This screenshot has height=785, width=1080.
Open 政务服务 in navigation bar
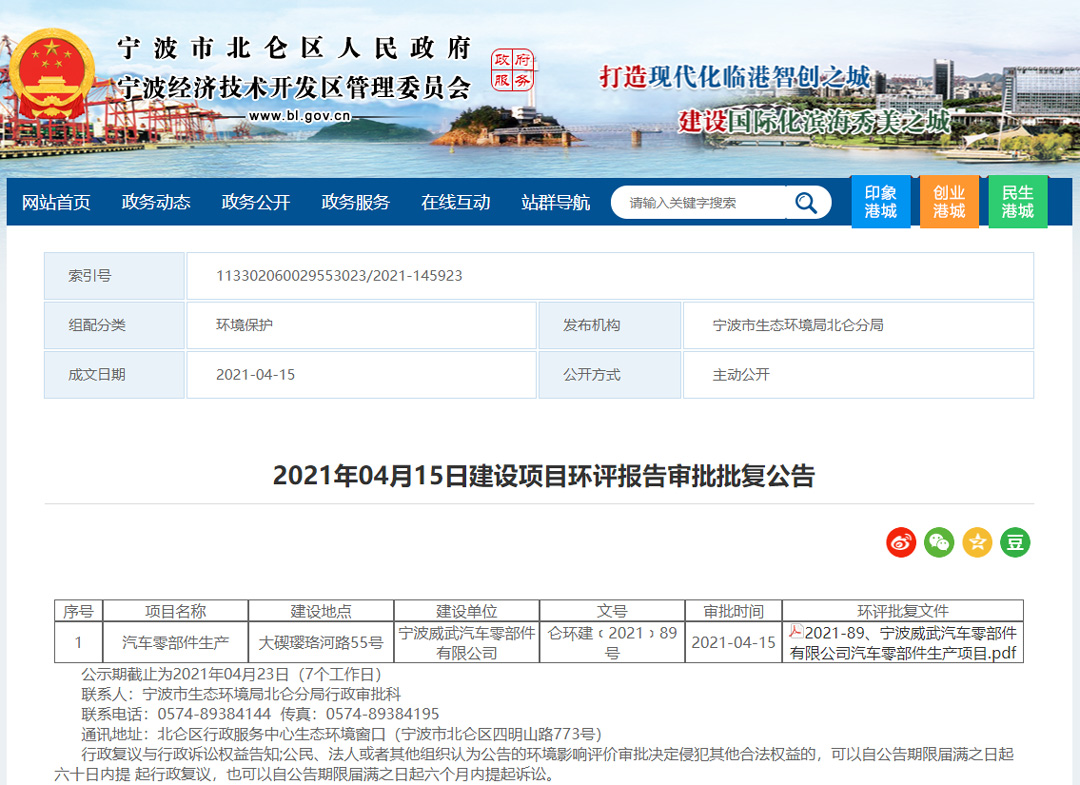click(356, 203)
